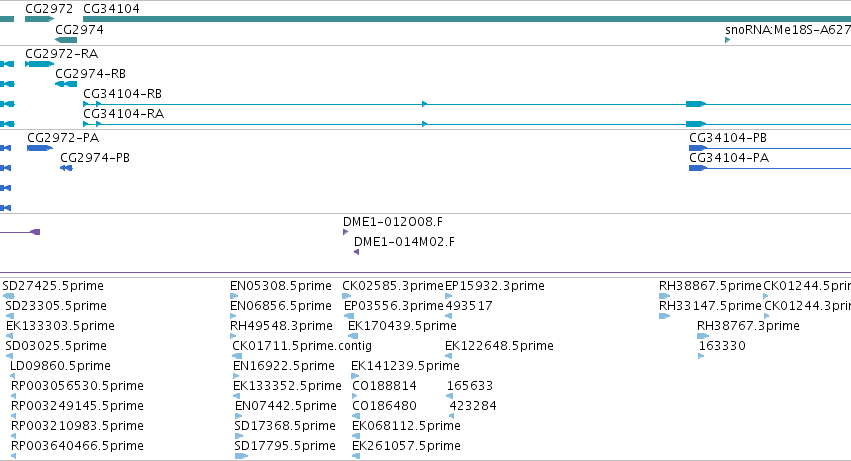Select EST RP003640466.5prime
Screen dimensions: 851x461
pyautogui.click(x=77, y=446)
